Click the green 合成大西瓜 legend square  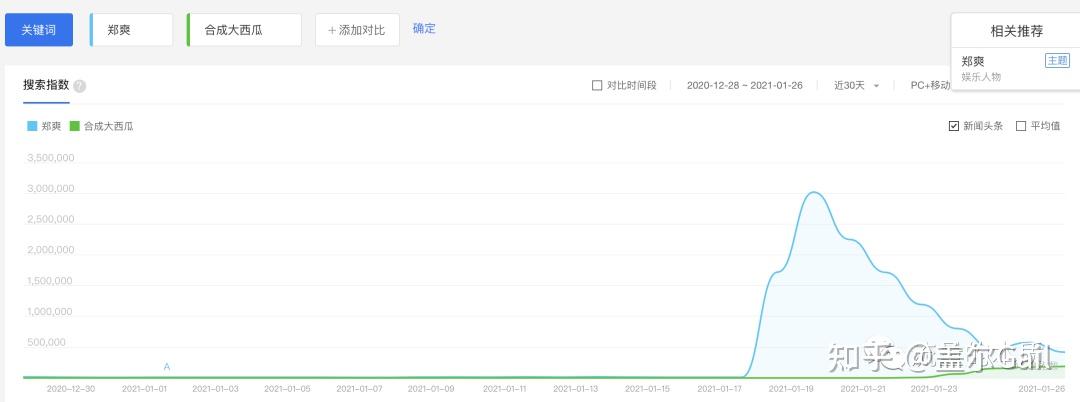coord(75,126)
